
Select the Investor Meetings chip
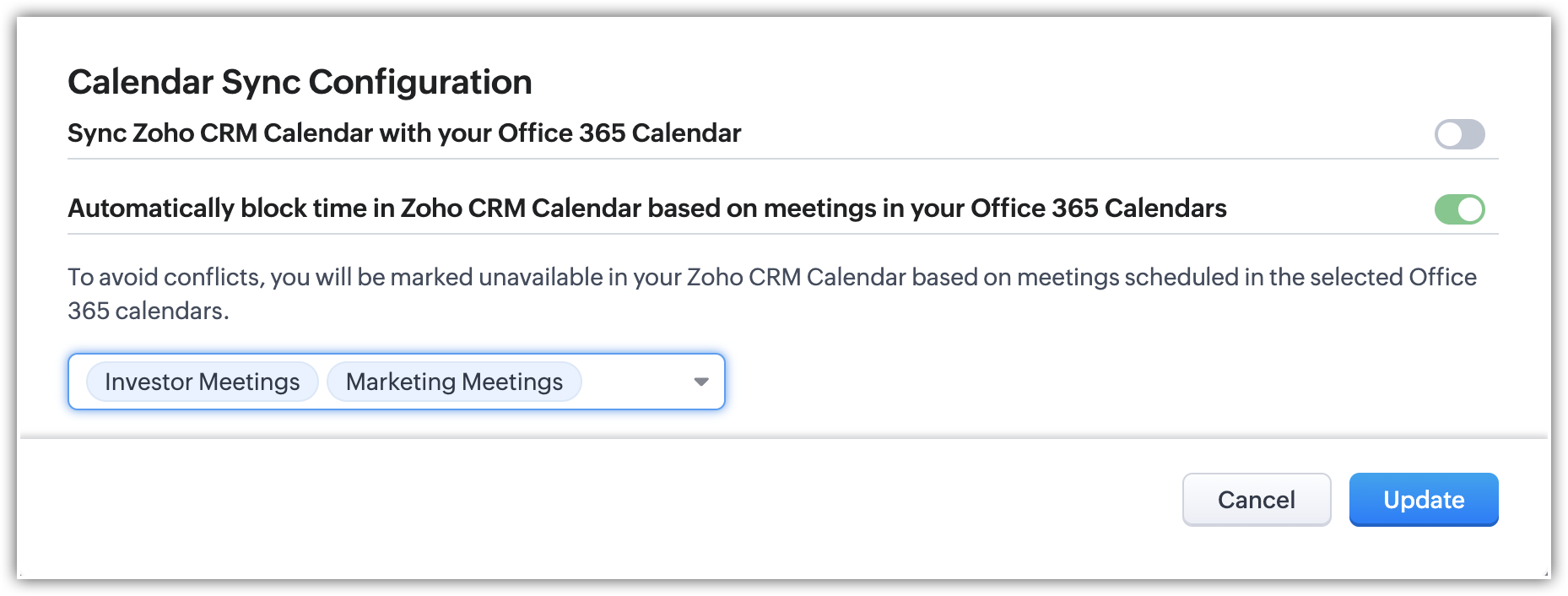coord(202,382)
